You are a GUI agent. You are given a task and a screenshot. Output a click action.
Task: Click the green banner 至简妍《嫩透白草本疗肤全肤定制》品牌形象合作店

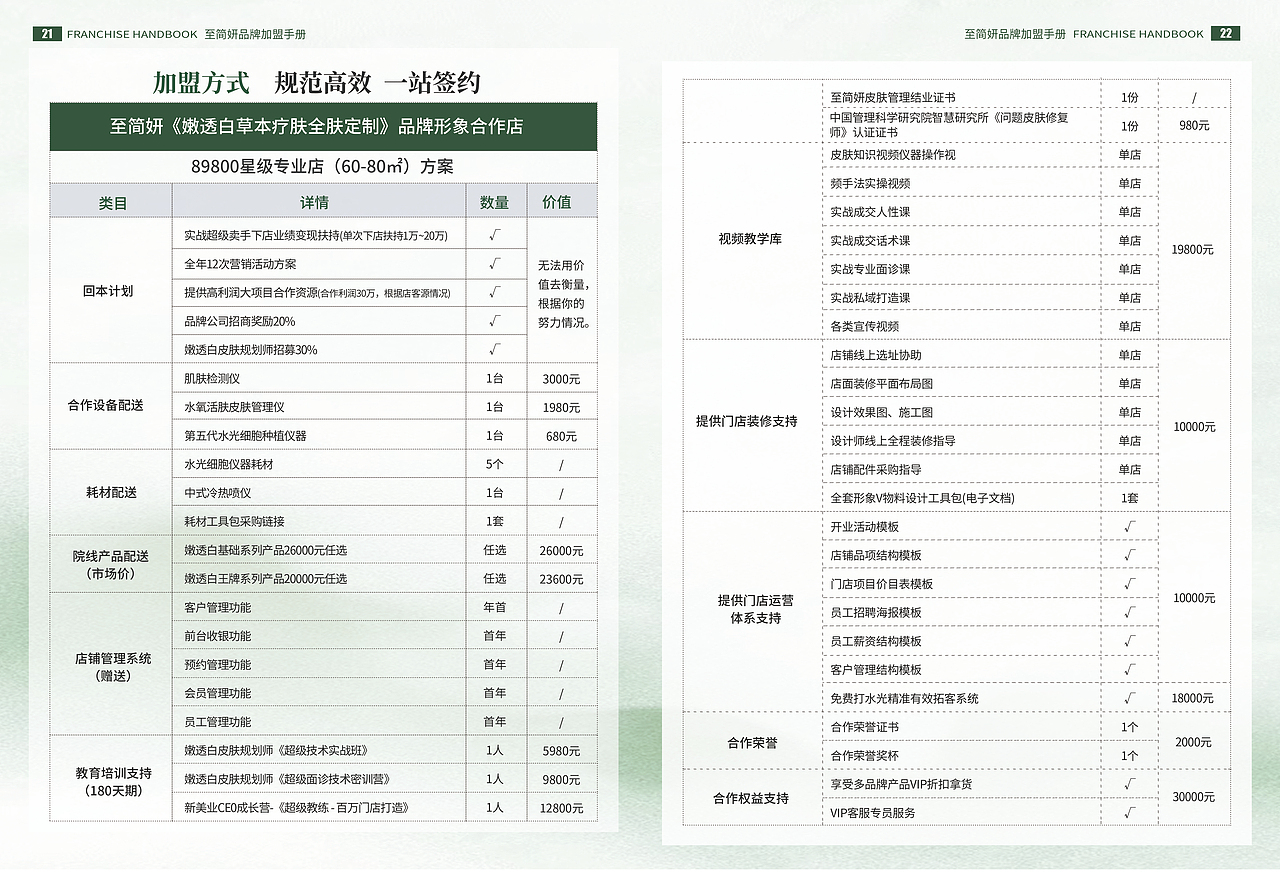(x=323, y=127)
